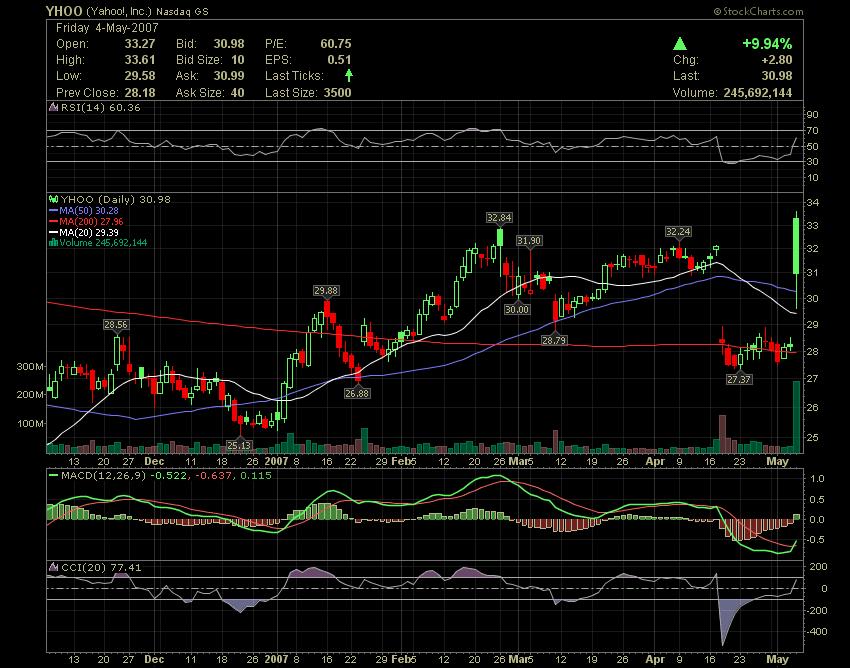Viewport: 850px width, 668px height.
Task: Click the white MA(20) legend line
Action: (53, 232)
